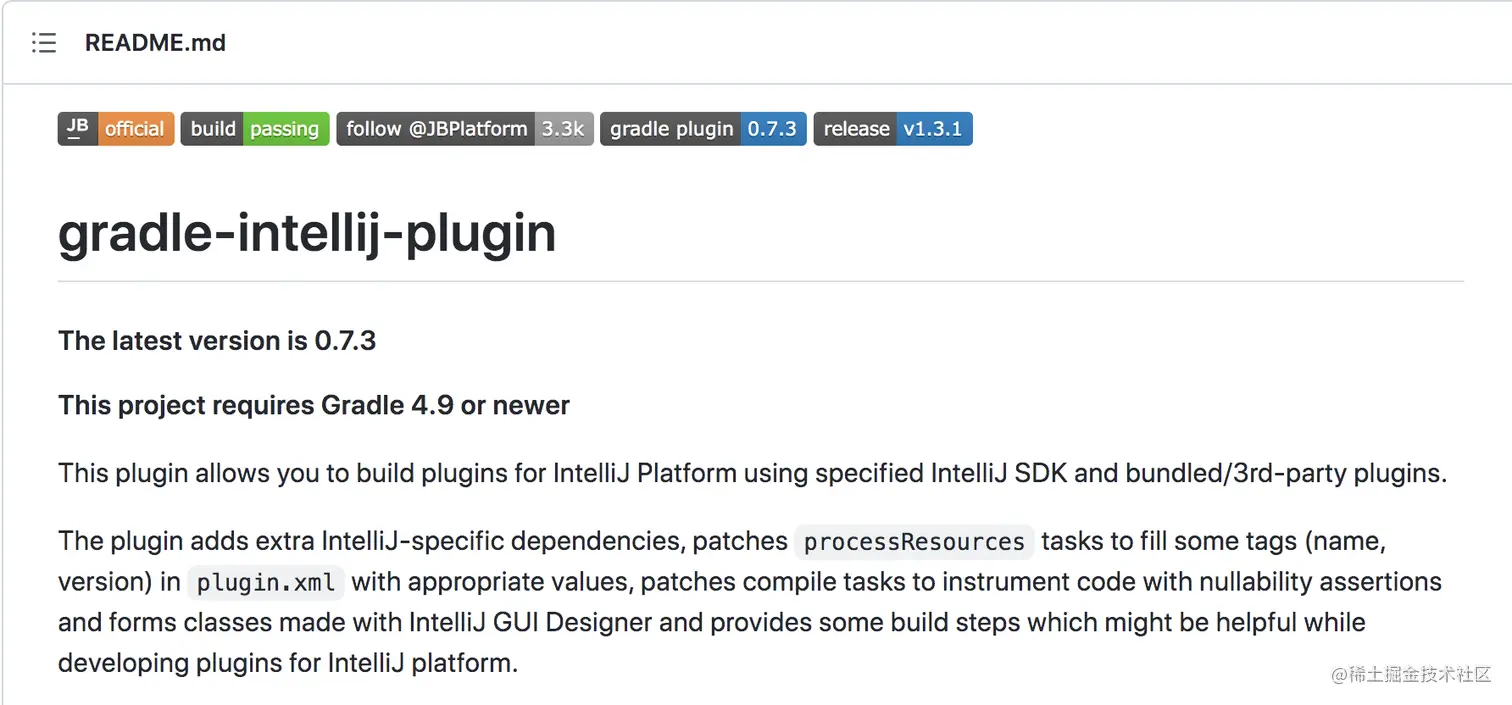Click the table of contents icon
This screenshot has width=1512, height=705.
44,43
